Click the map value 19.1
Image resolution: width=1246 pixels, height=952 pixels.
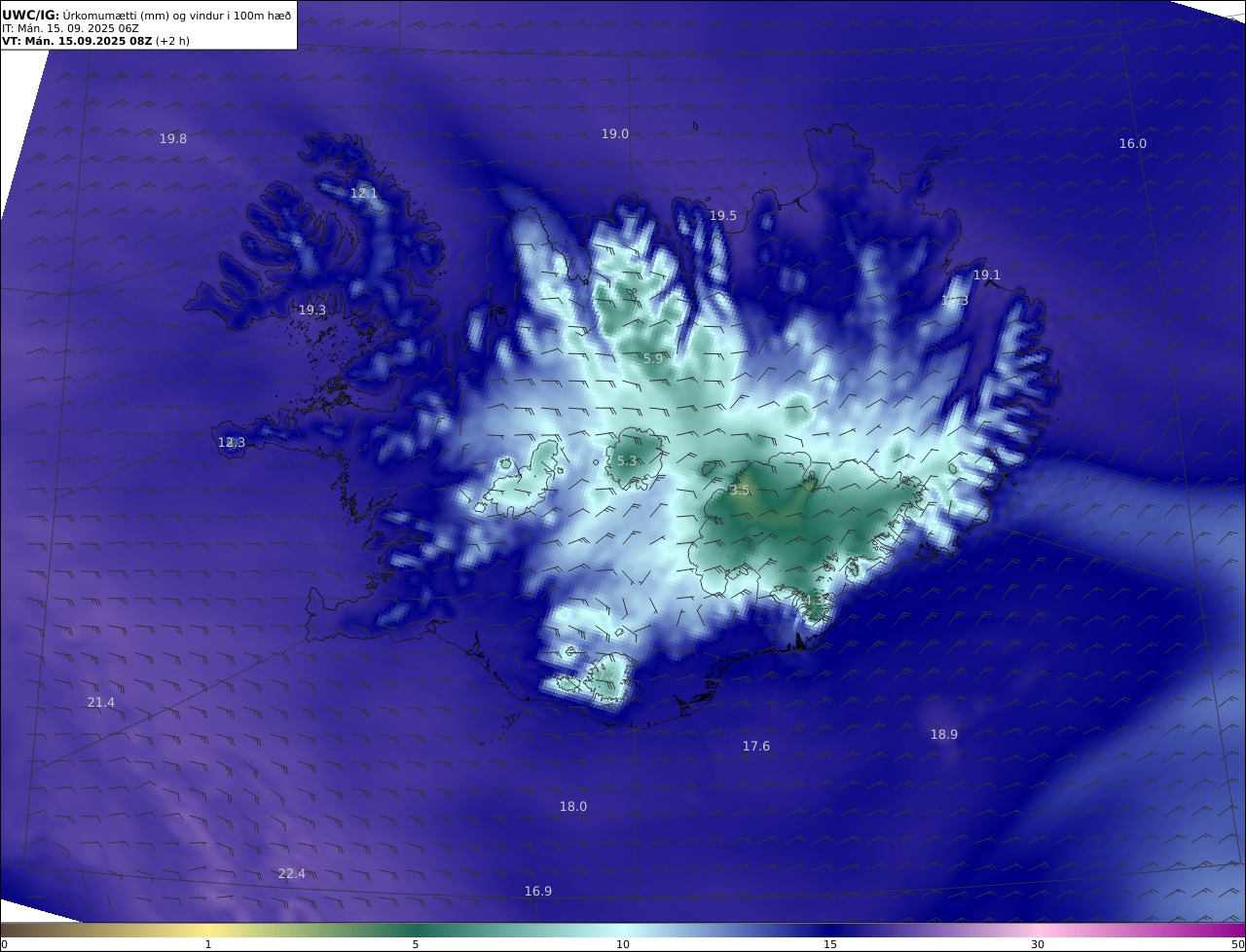[x=986, y=275]
